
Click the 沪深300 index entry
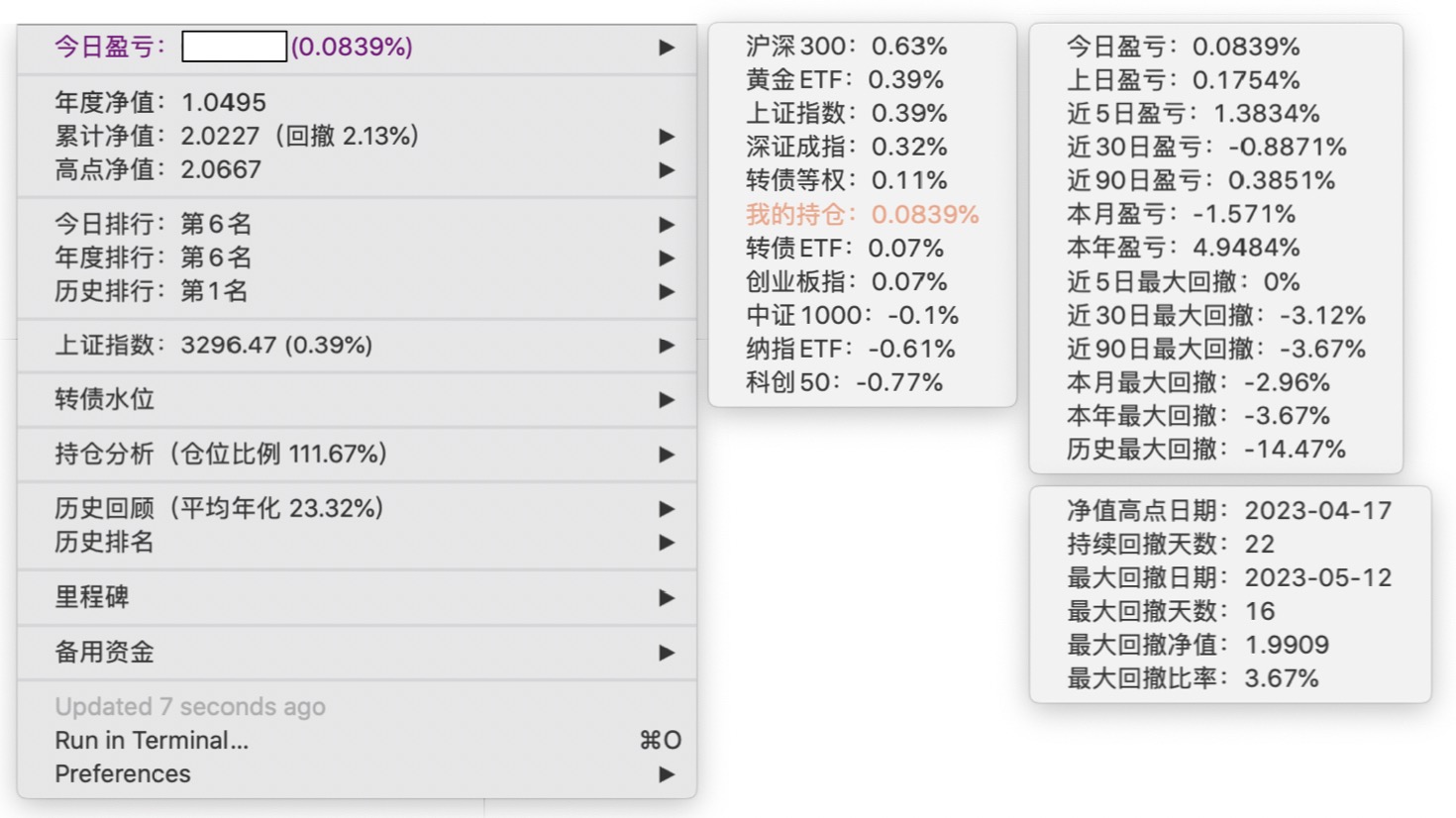coord(846,46)
